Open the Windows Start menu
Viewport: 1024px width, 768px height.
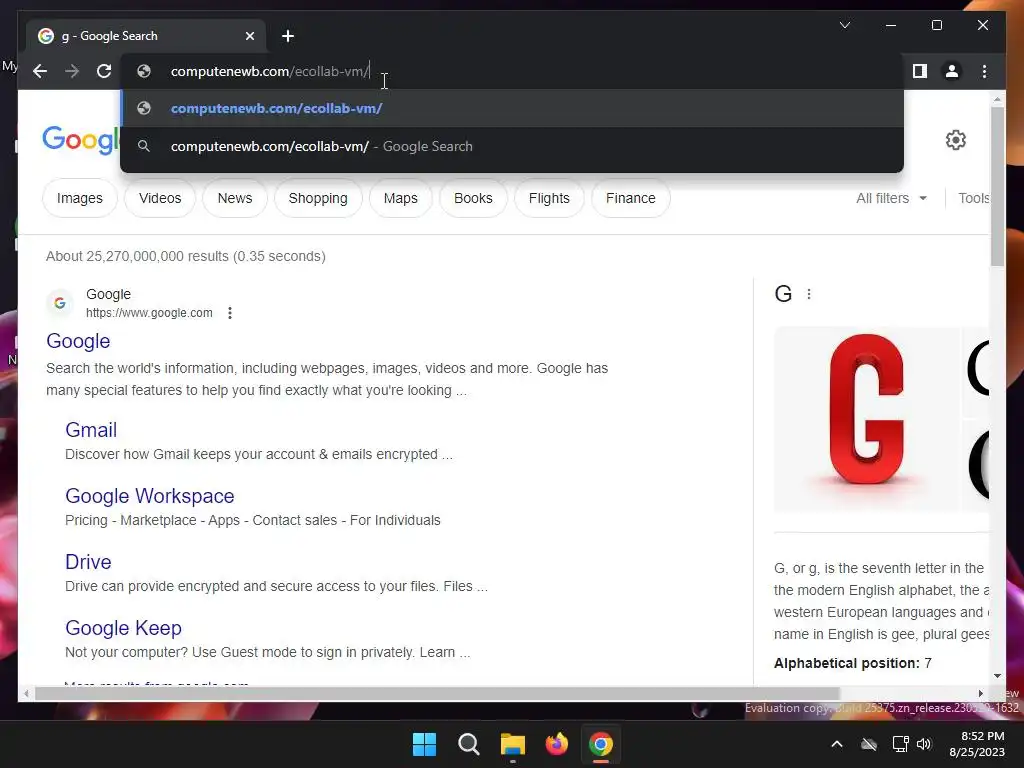click(x=424, y=744)
